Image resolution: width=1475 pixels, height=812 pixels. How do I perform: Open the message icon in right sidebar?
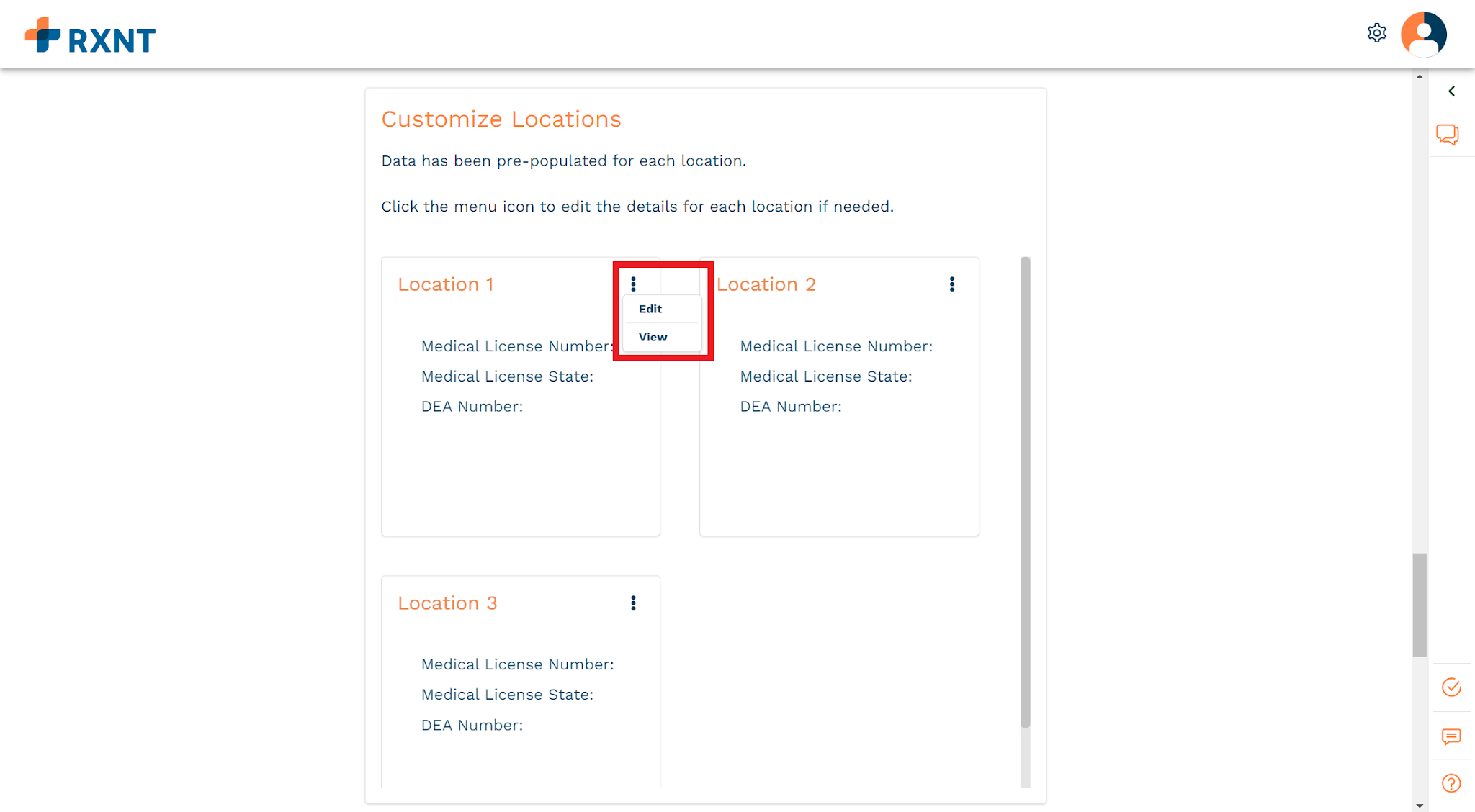pyautogui.click(x=1451, y=736)
